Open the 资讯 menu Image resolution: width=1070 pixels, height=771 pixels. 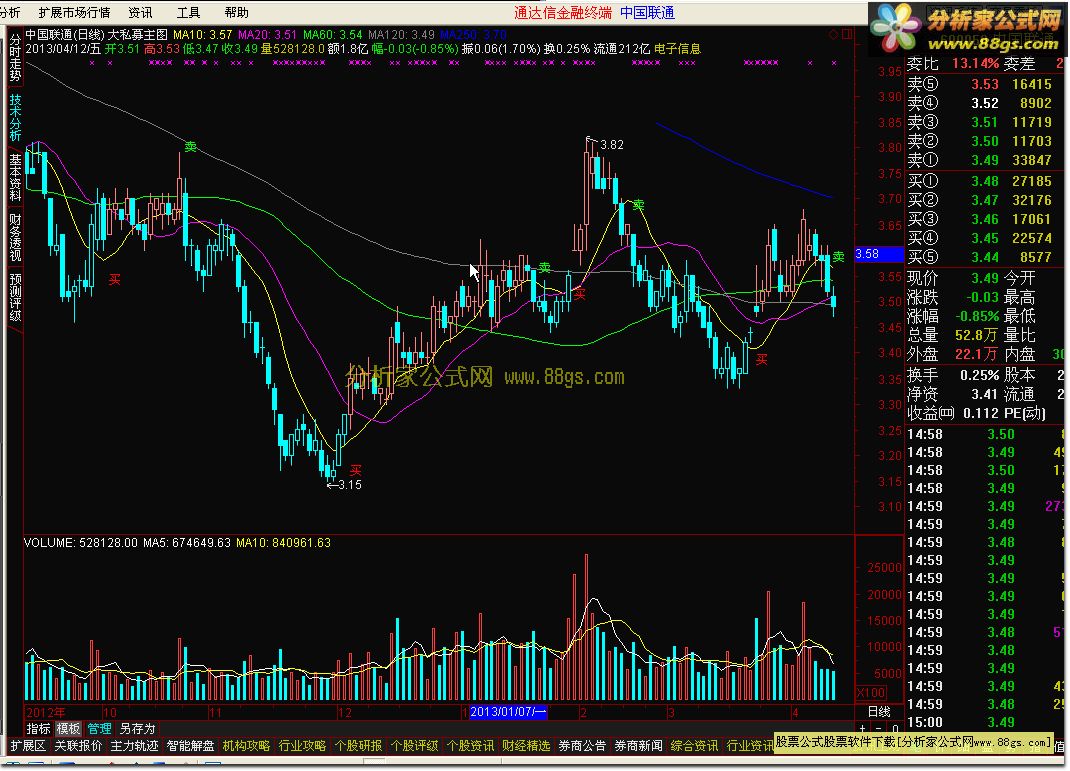[x=140, y=12]
